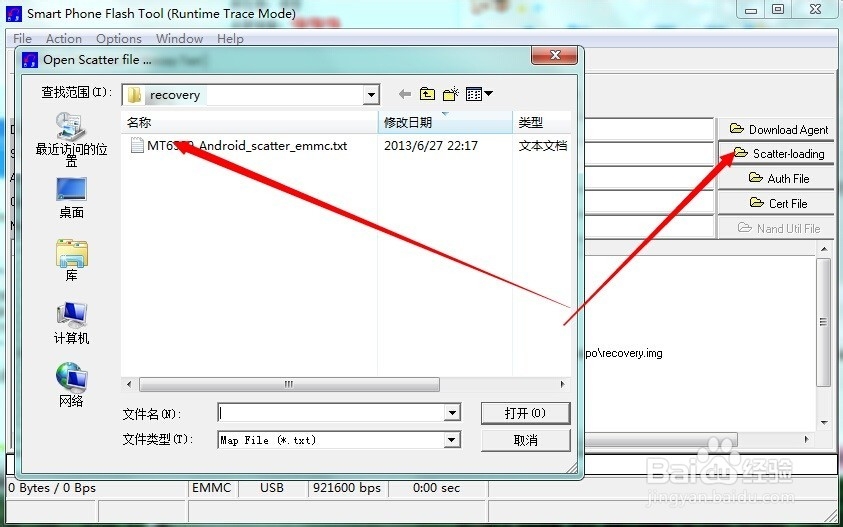843x527 pixels.
Task: Click the Smart Phone Flash Tool title icon
Action: point(14,14)
